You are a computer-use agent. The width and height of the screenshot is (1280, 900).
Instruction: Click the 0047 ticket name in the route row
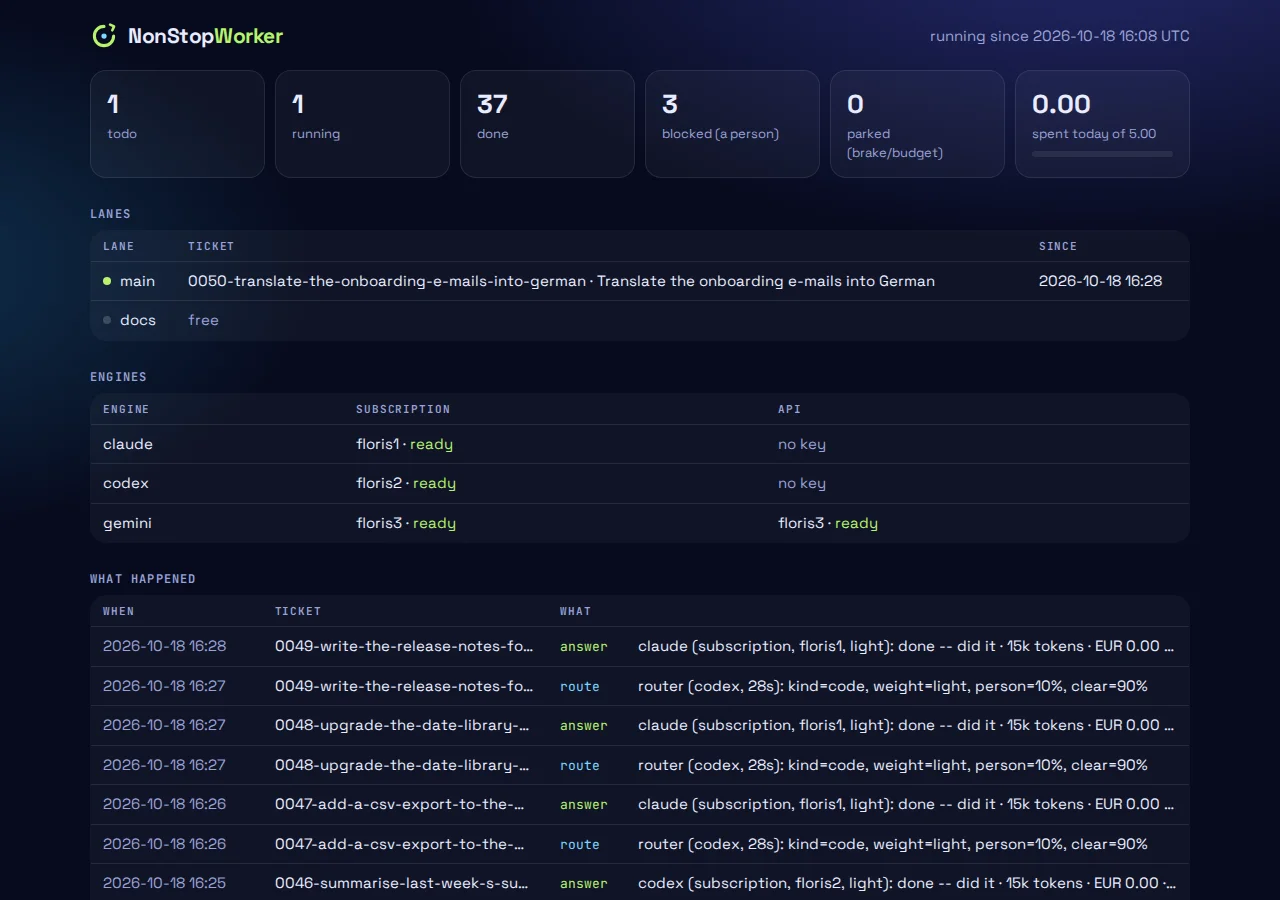pos(400,844)
